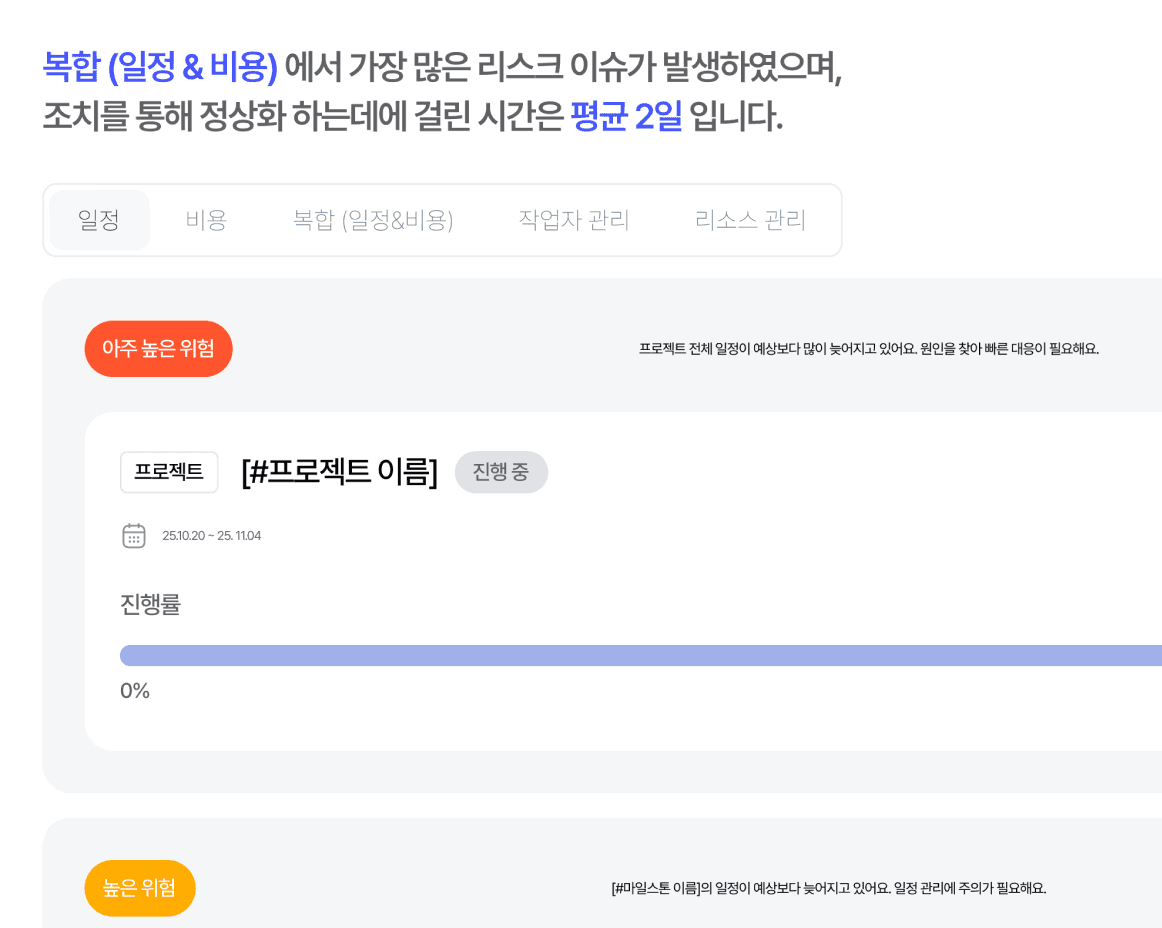Click the blue 복합 (일정 & 비용) headline text
The height and width of the screenshot is (928, 1162).
coord(160,67)
